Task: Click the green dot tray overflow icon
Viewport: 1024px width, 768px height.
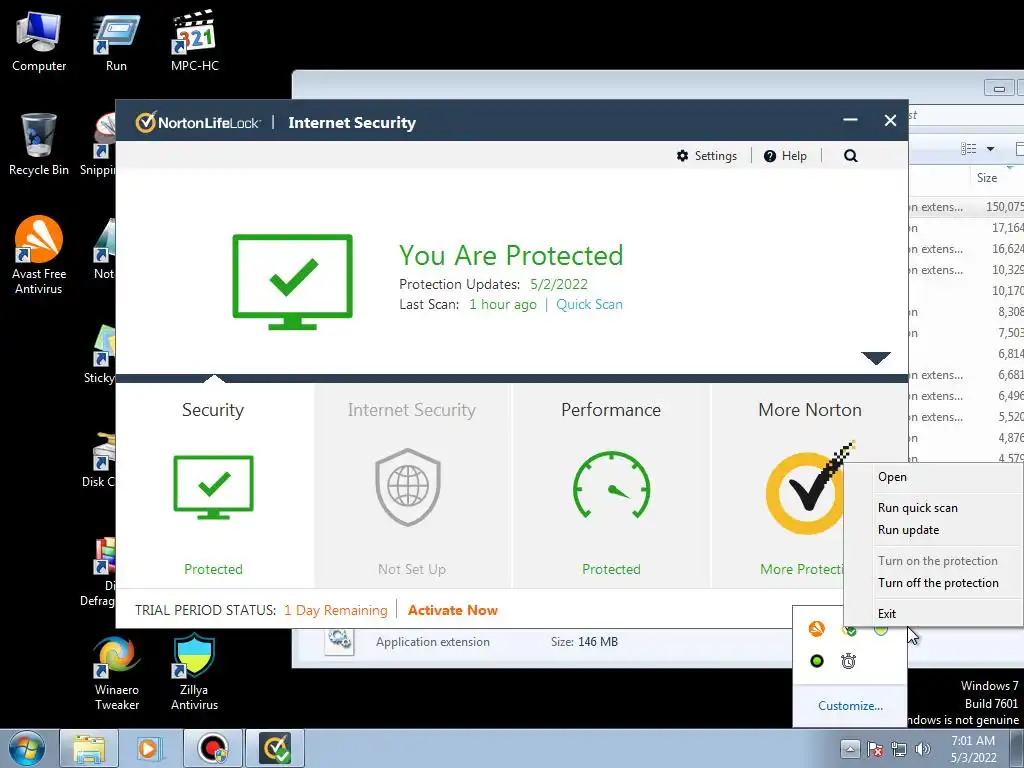Action: pyautogui.click(x=816, y=661)
